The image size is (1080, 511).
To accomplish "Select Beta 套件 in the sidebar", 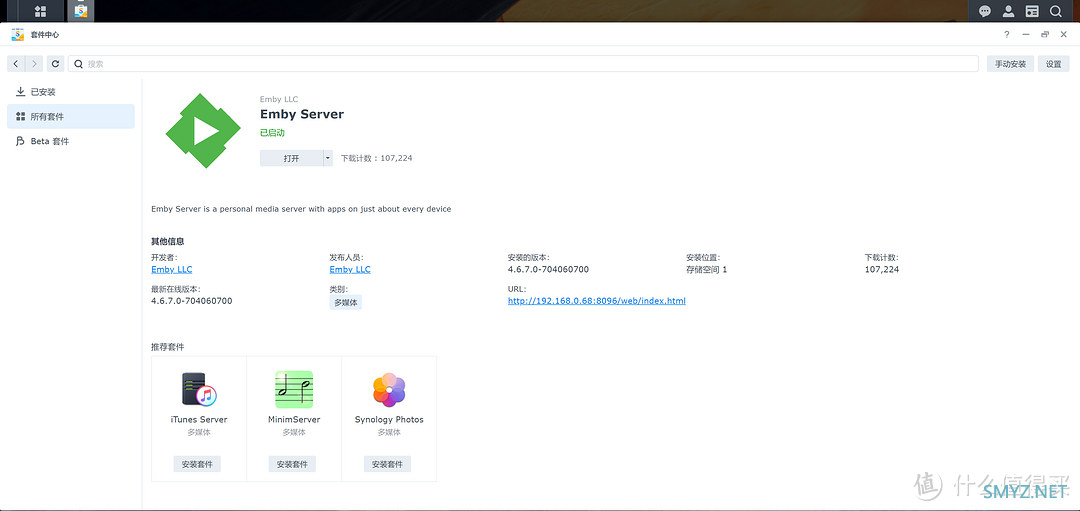I will pos(49,141).
